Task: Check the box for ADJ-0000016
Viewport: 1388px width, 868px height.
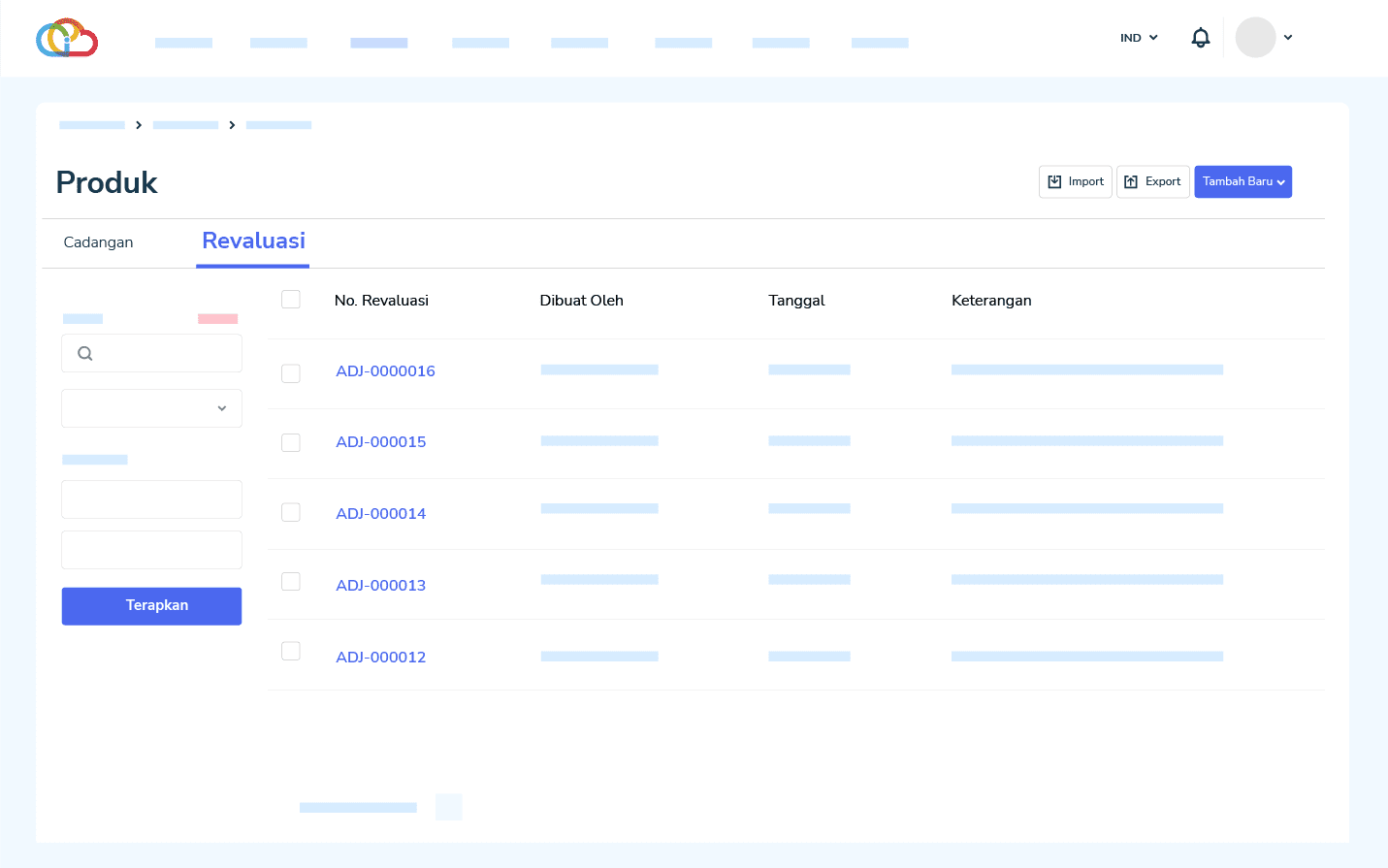Action: (291, 373)
